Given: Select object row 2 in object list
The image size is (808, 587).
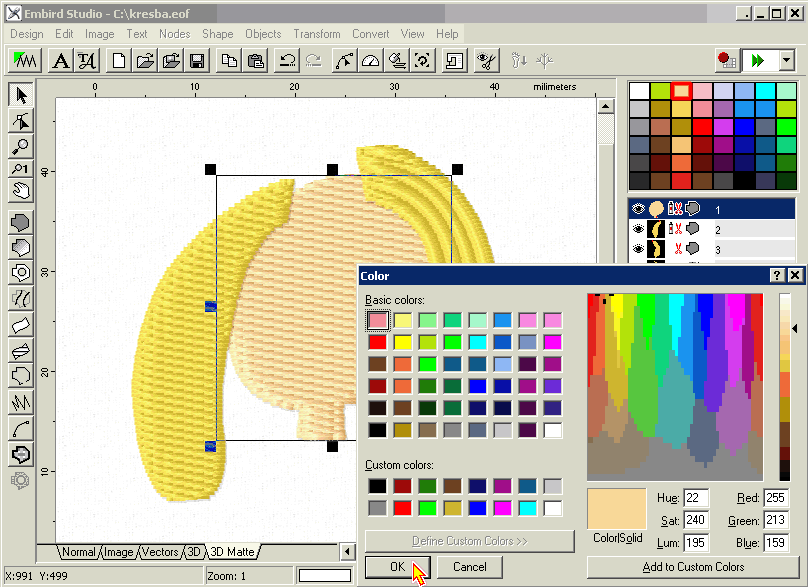Looking at the screenshot, I should click(712, 229).
